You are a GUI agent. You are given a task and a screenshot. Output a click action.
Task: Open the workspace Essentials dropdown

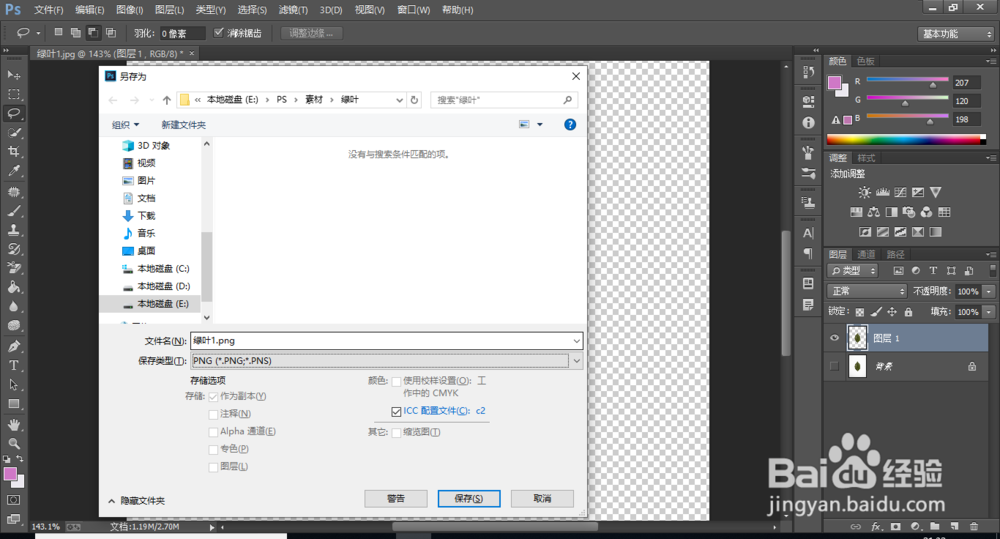(956, 34)
